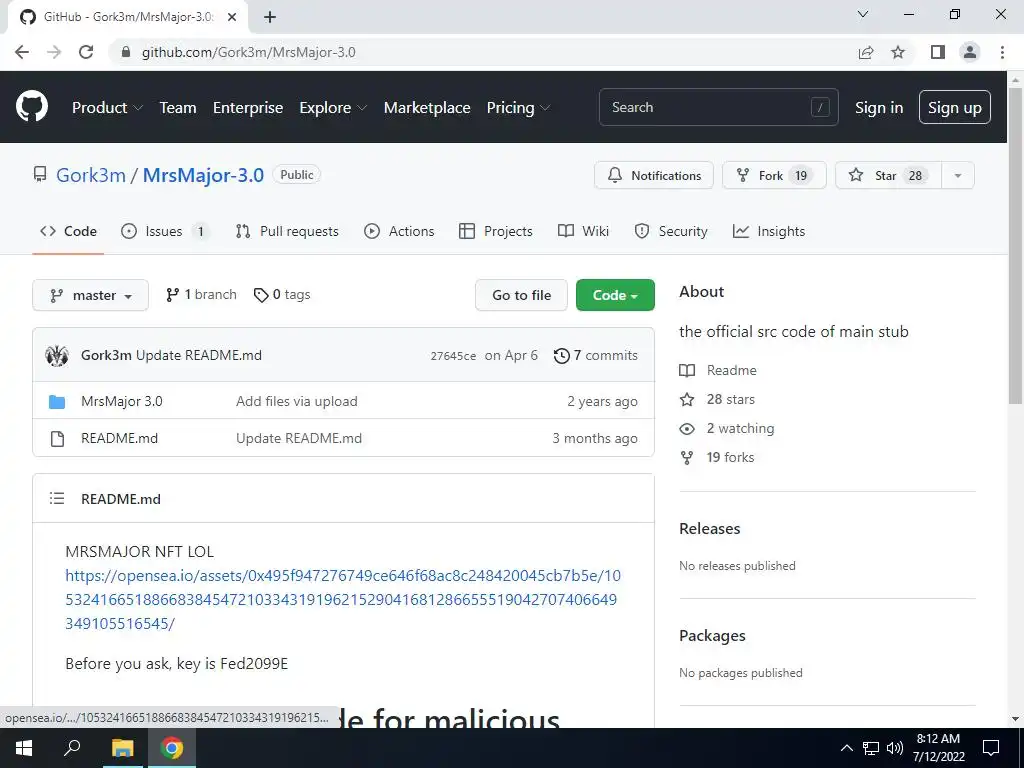Open the notification center icon
1024x768 pixels.
click(x=991, y=748)
